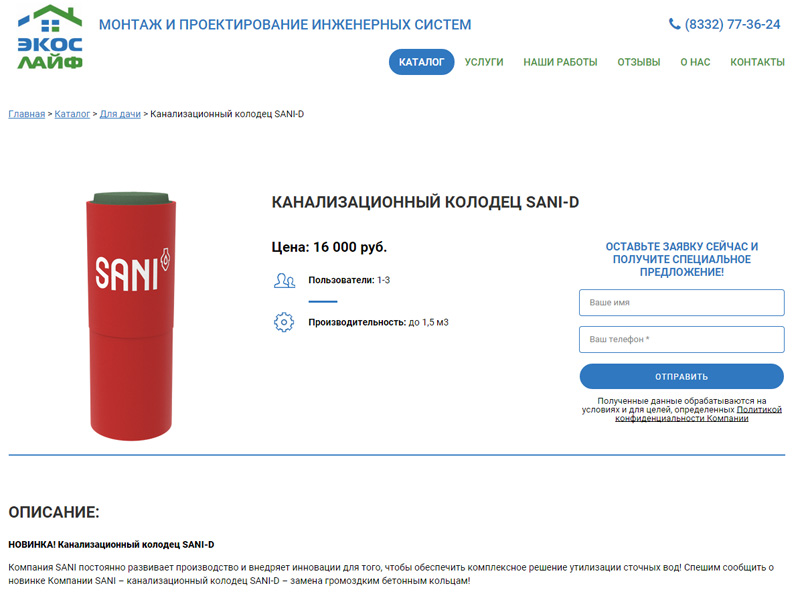Follow the Каталог breadcrumb link
The height and width of the screenshot is (600, 800).
(x=72, y=114)
